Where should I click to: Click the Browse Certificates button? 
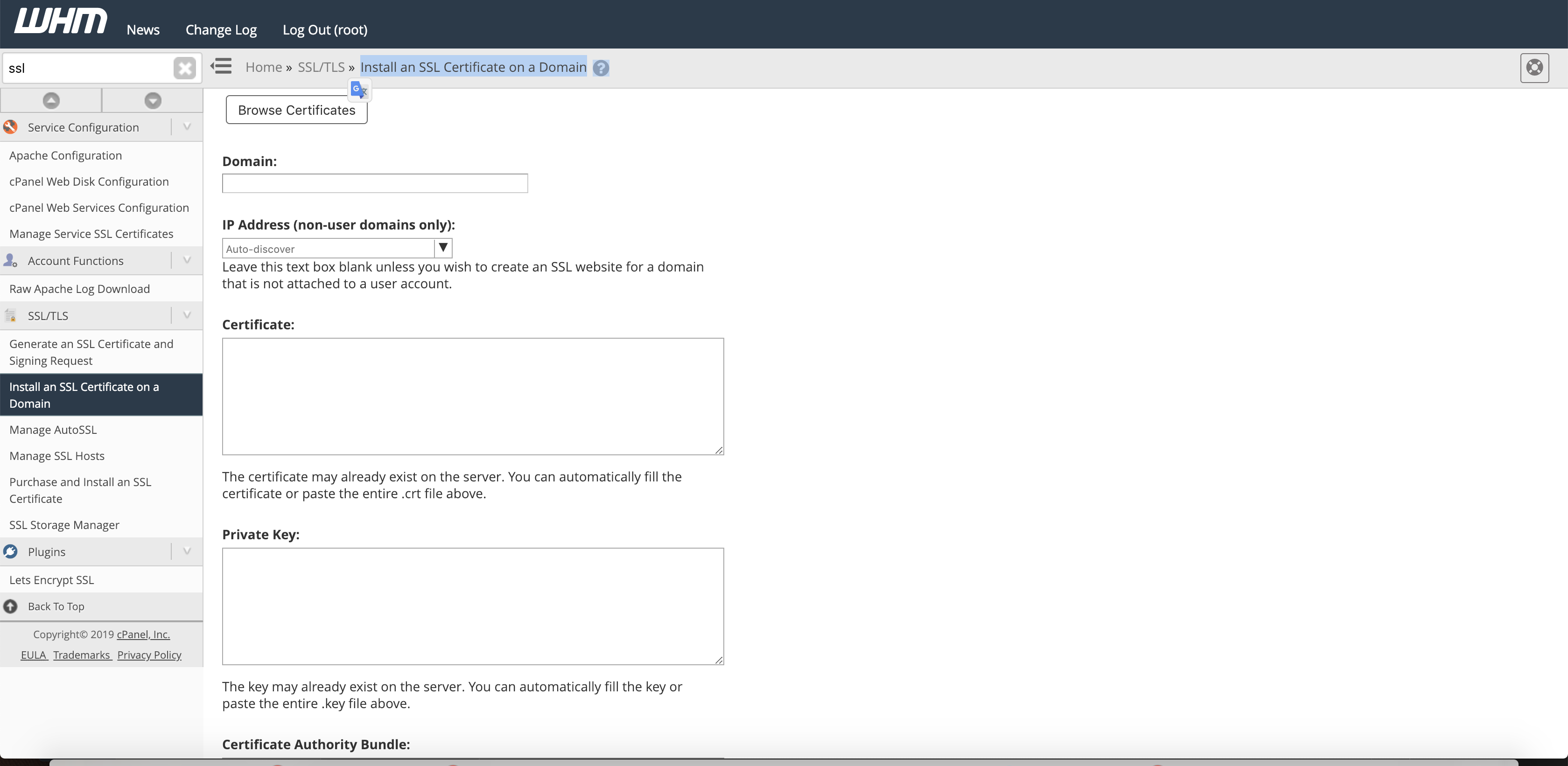tap(297, 109)
